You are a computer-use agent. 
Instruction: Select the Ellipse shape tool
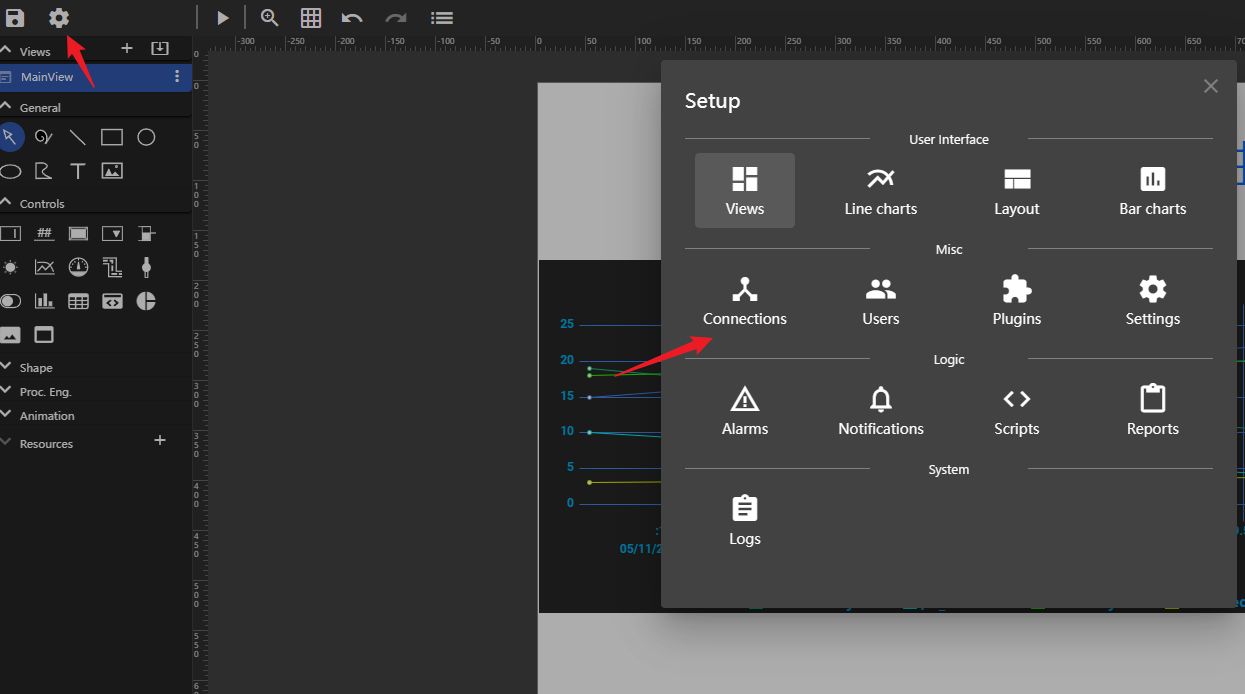10,171
